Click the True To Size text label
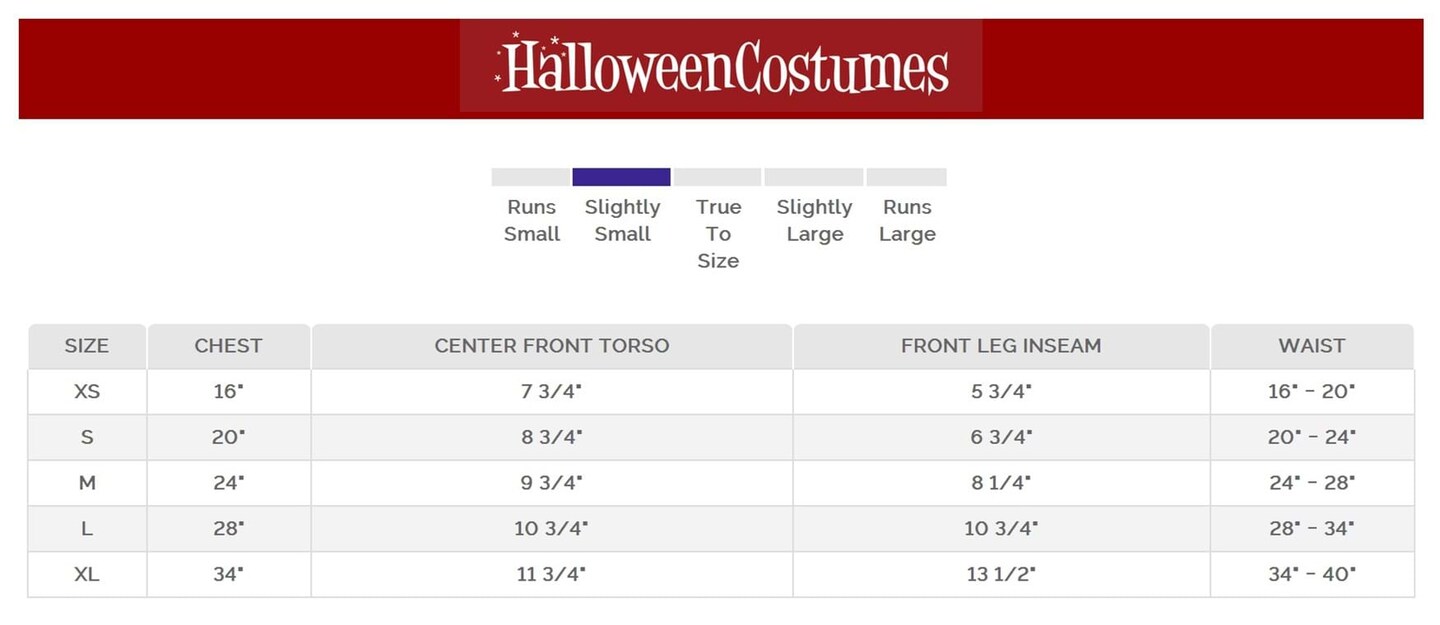The height and width of the screenshot is (625, 1440). [x=718, y=233]
